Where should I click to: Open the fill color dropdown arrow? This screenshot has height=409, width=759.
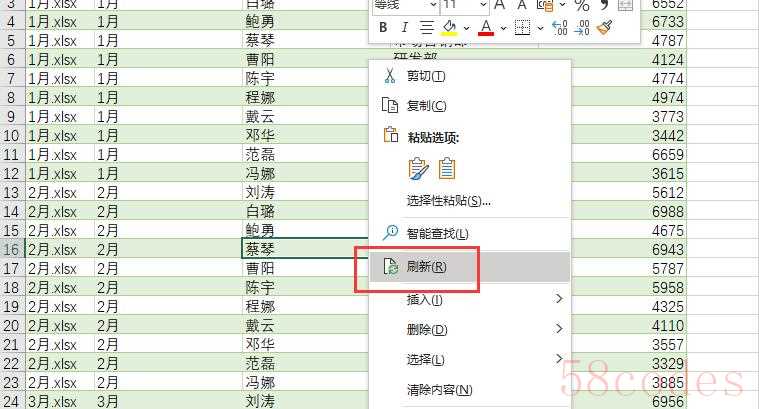tap(466, 28)
